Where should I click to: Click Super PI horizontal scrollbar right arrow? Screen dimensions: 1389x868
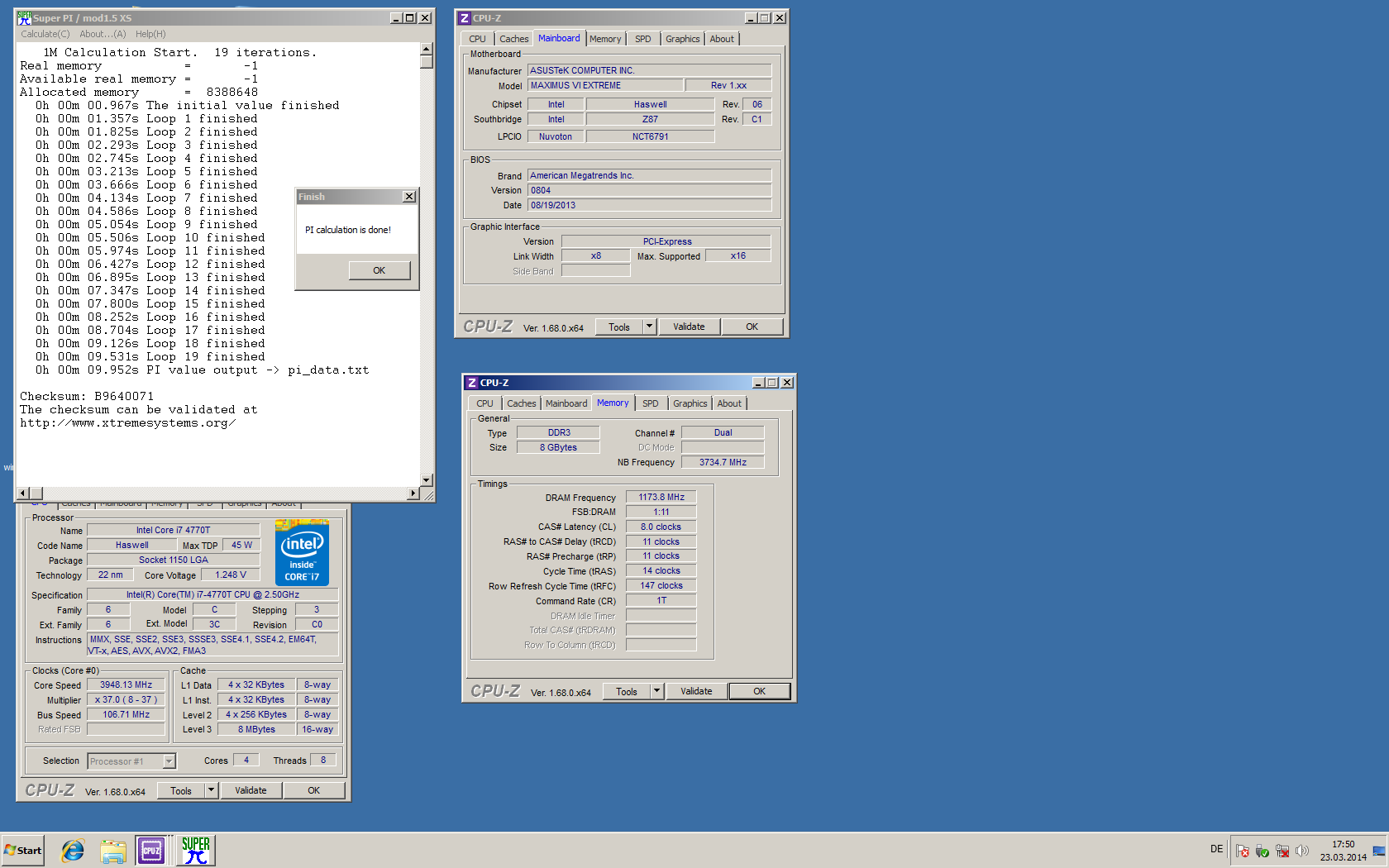(x=413, y=494)
